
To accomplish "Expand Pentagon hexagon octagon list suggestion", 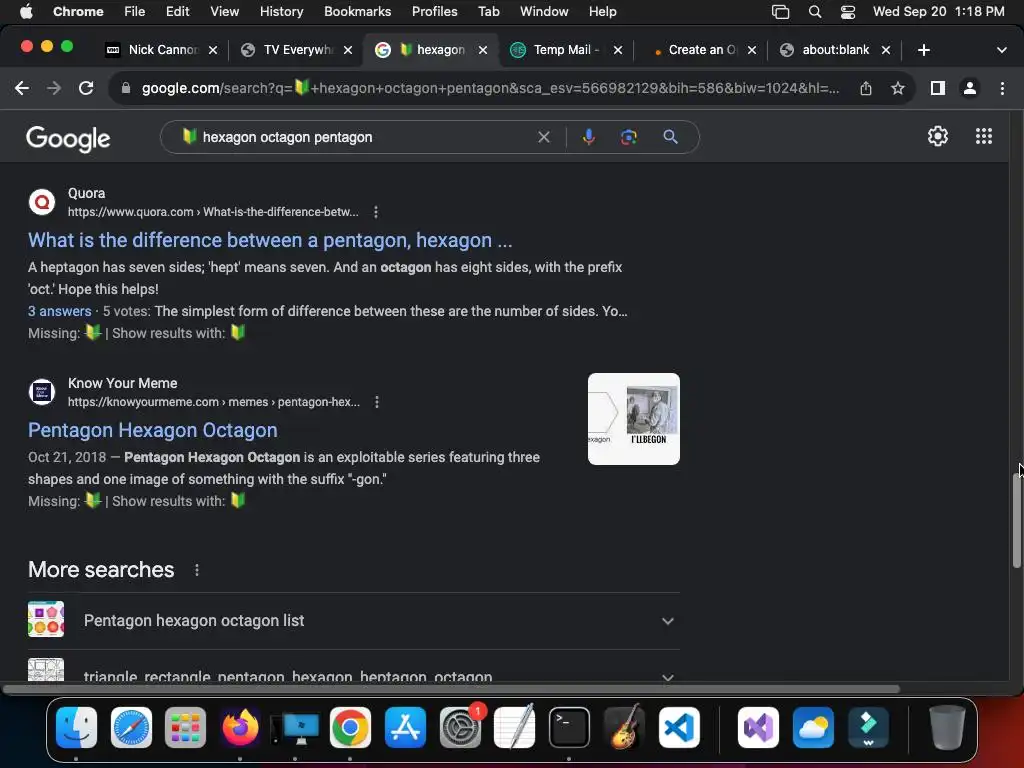I will click(x=354, y=621).
